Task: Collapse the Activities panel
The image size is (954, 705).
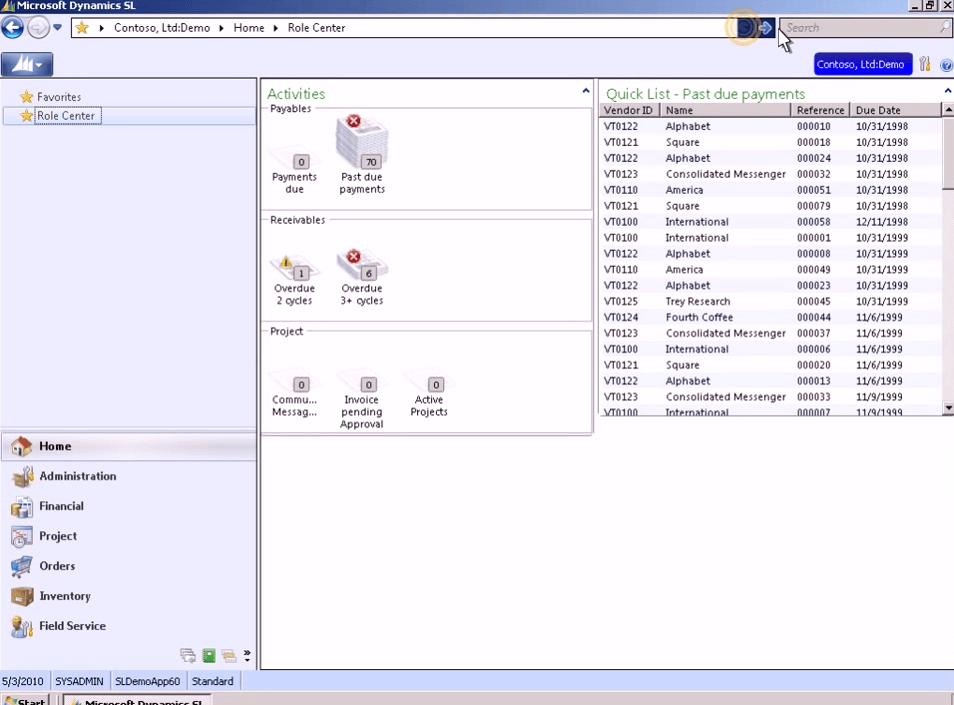Action: 585,90
